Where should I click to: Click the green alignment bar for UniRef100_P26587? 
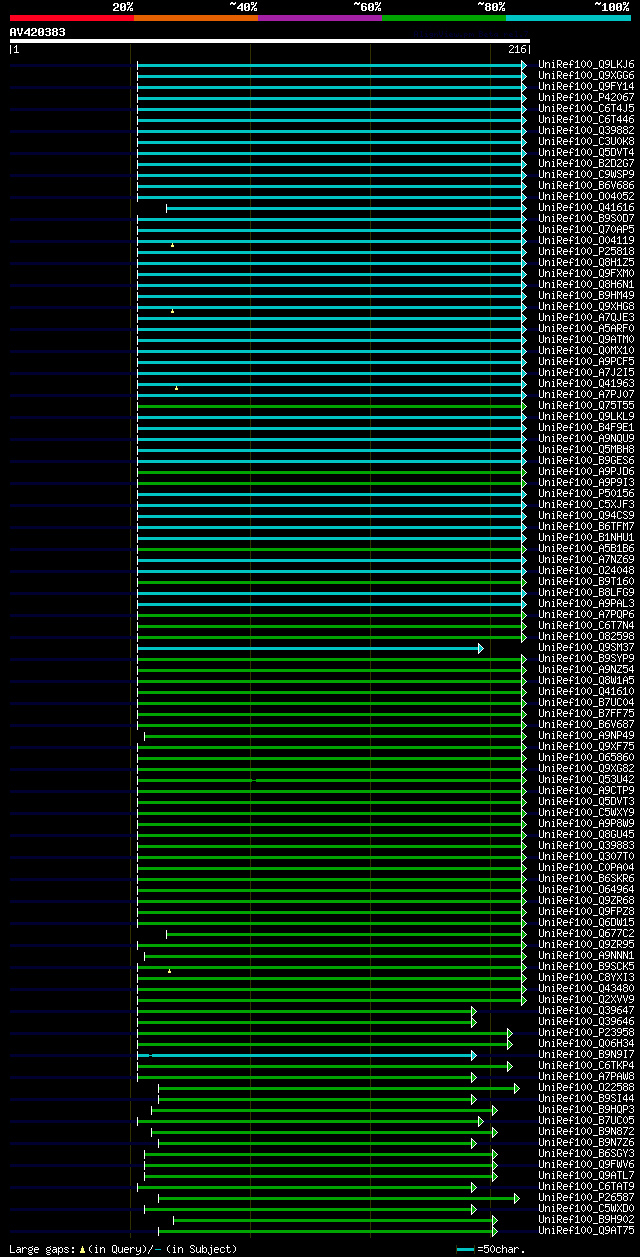tap(339, 1197)
